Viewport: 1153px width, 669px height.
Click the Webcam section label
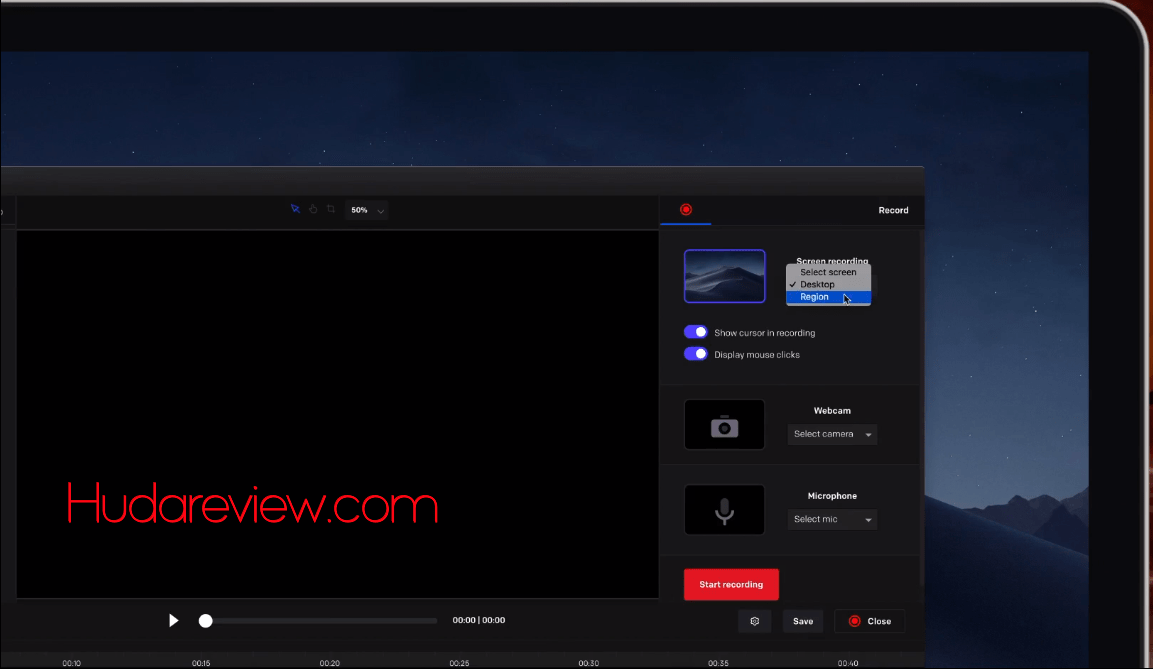(x=832, y=411)
